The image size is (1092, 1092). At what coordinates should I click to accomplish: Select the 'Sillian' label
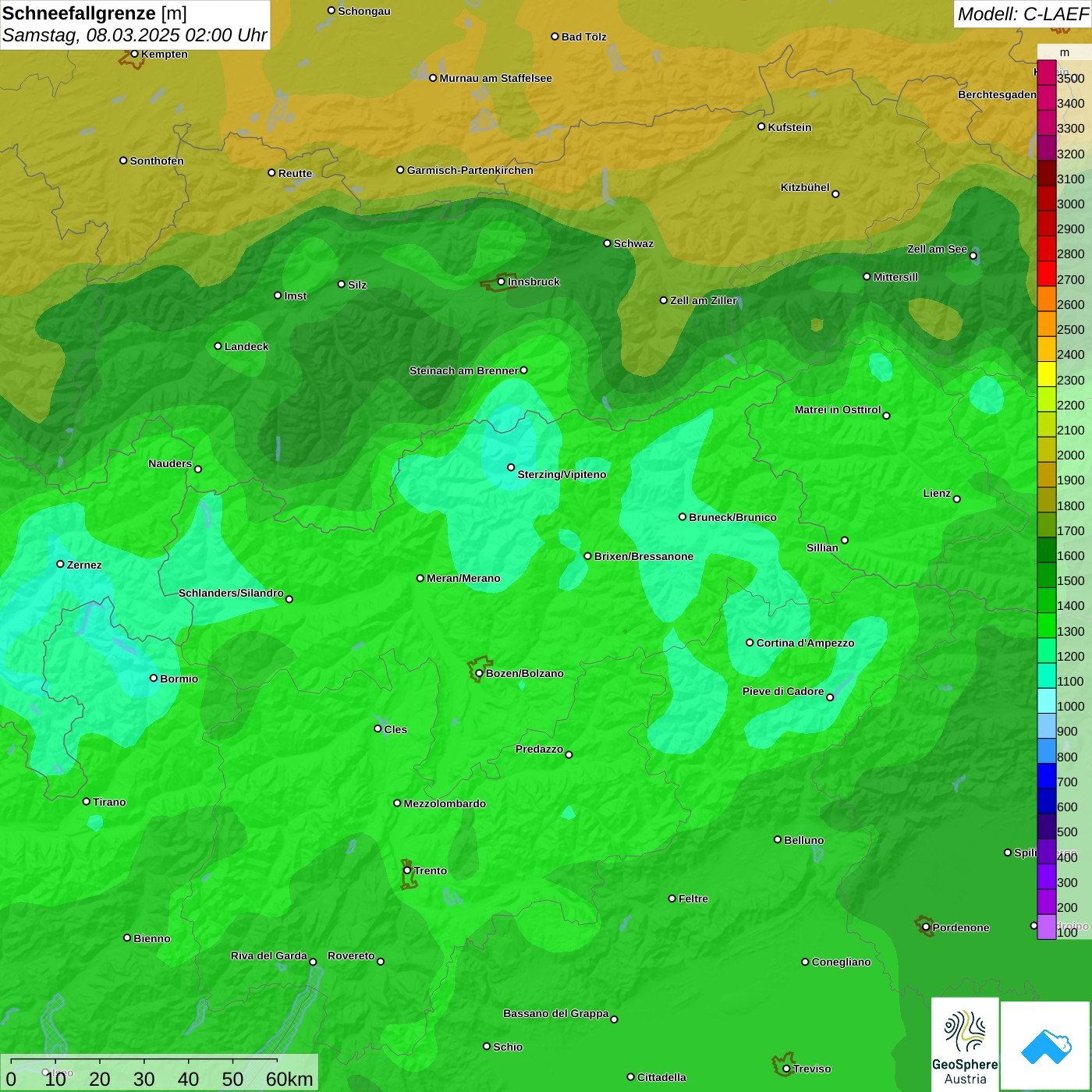822,548
